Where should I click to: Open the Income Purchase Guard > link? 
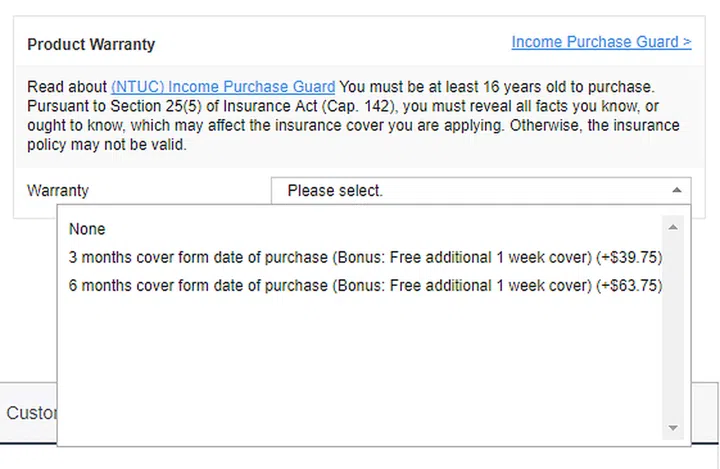(x=601, y=42)
